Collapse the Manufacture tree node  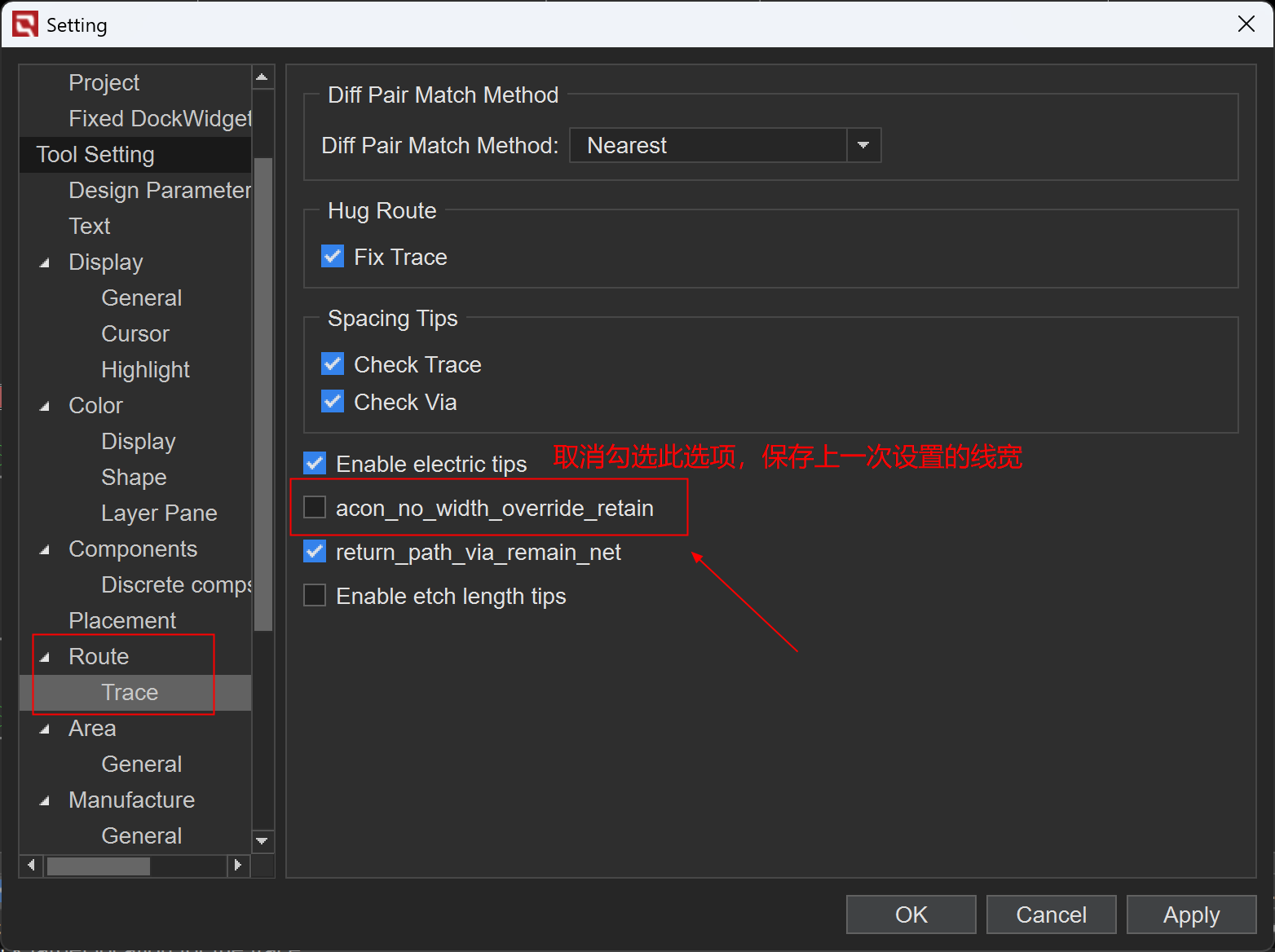tap(45, 800)
